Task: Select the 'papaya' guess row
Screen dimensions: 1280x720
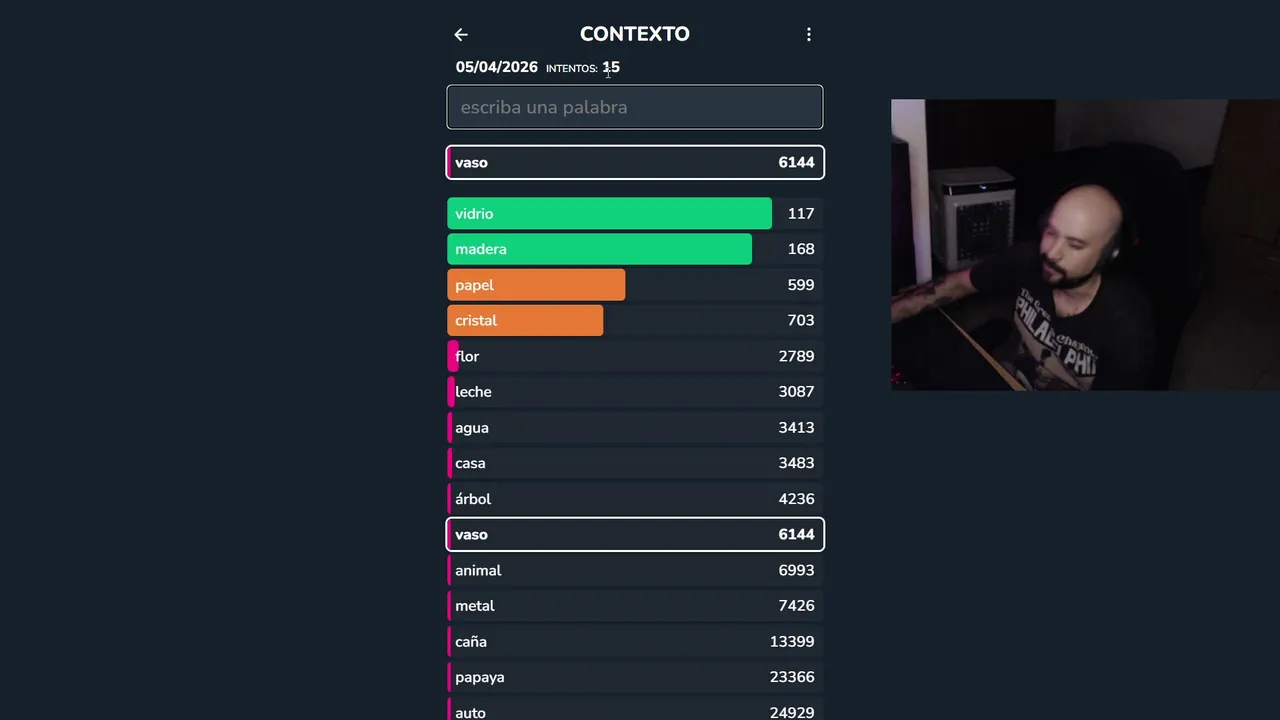Action: click(635, 677)
